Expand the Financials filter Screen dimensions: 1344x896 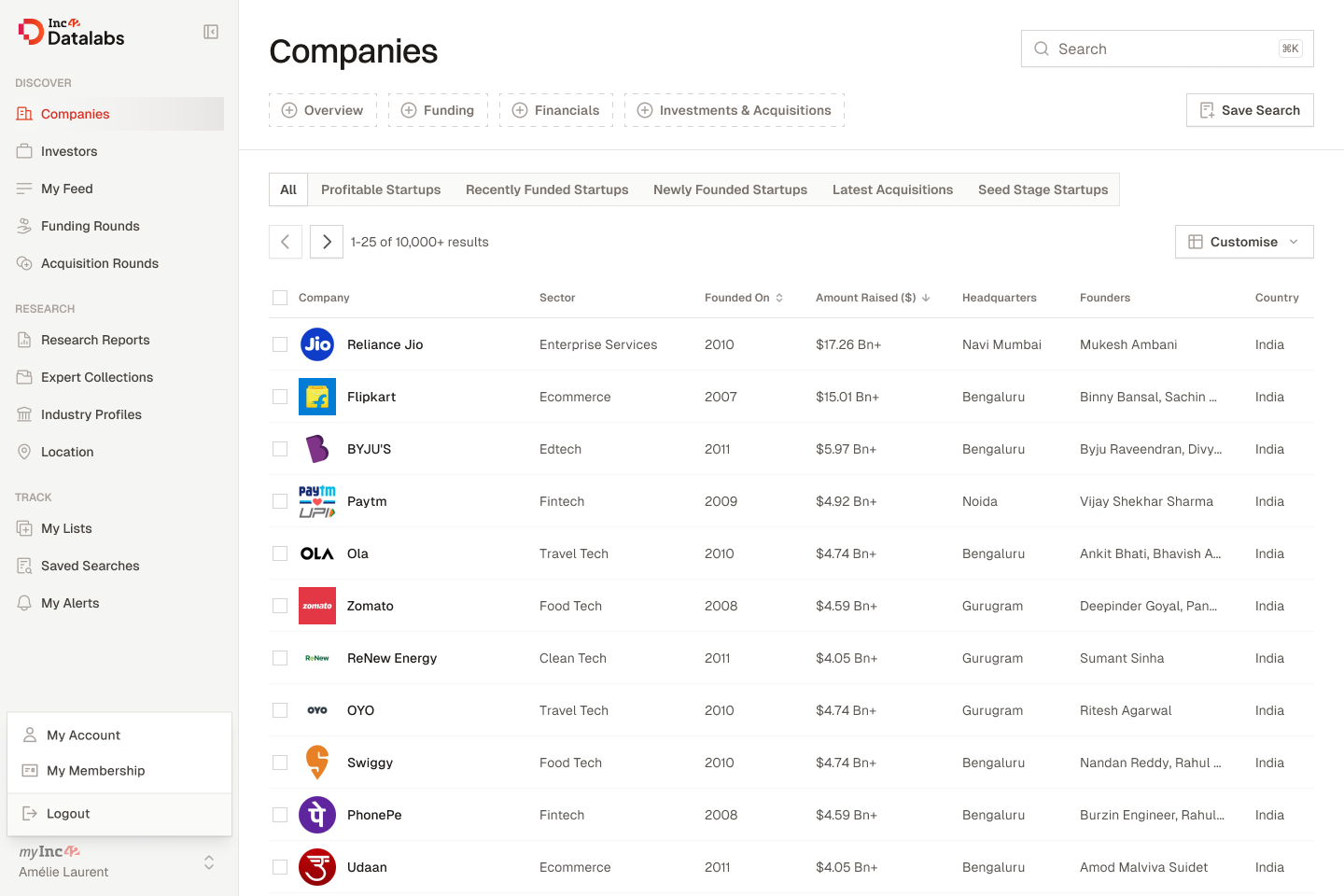(x=556, y=110)
